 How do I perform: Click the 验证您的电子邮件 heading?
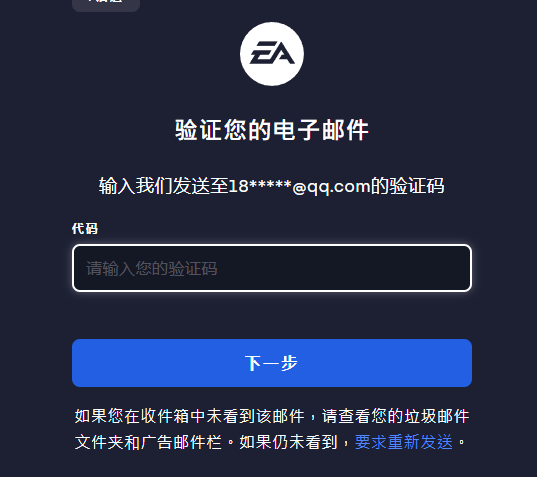[272, 130]
